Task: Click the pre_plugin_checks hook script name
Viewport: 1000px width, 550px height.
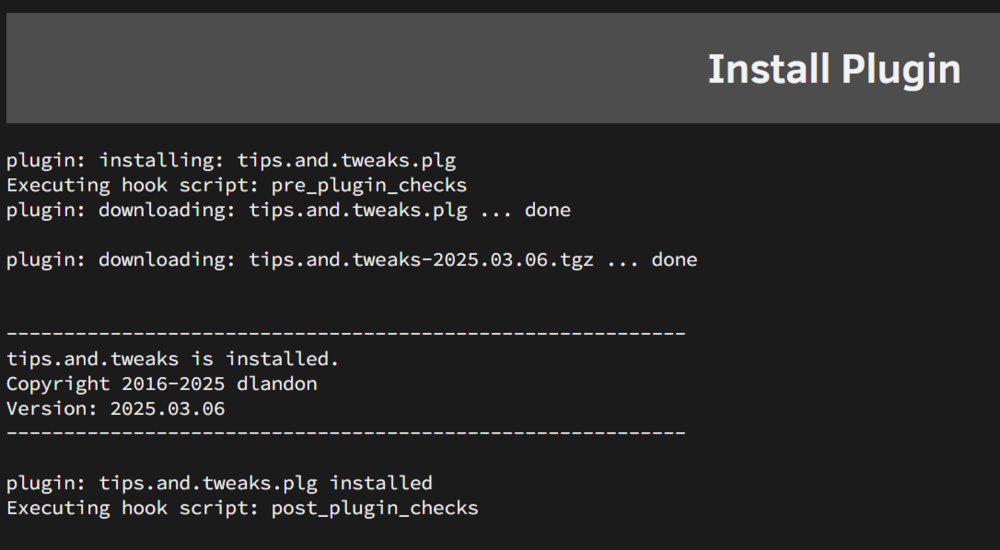Action: 369,186
